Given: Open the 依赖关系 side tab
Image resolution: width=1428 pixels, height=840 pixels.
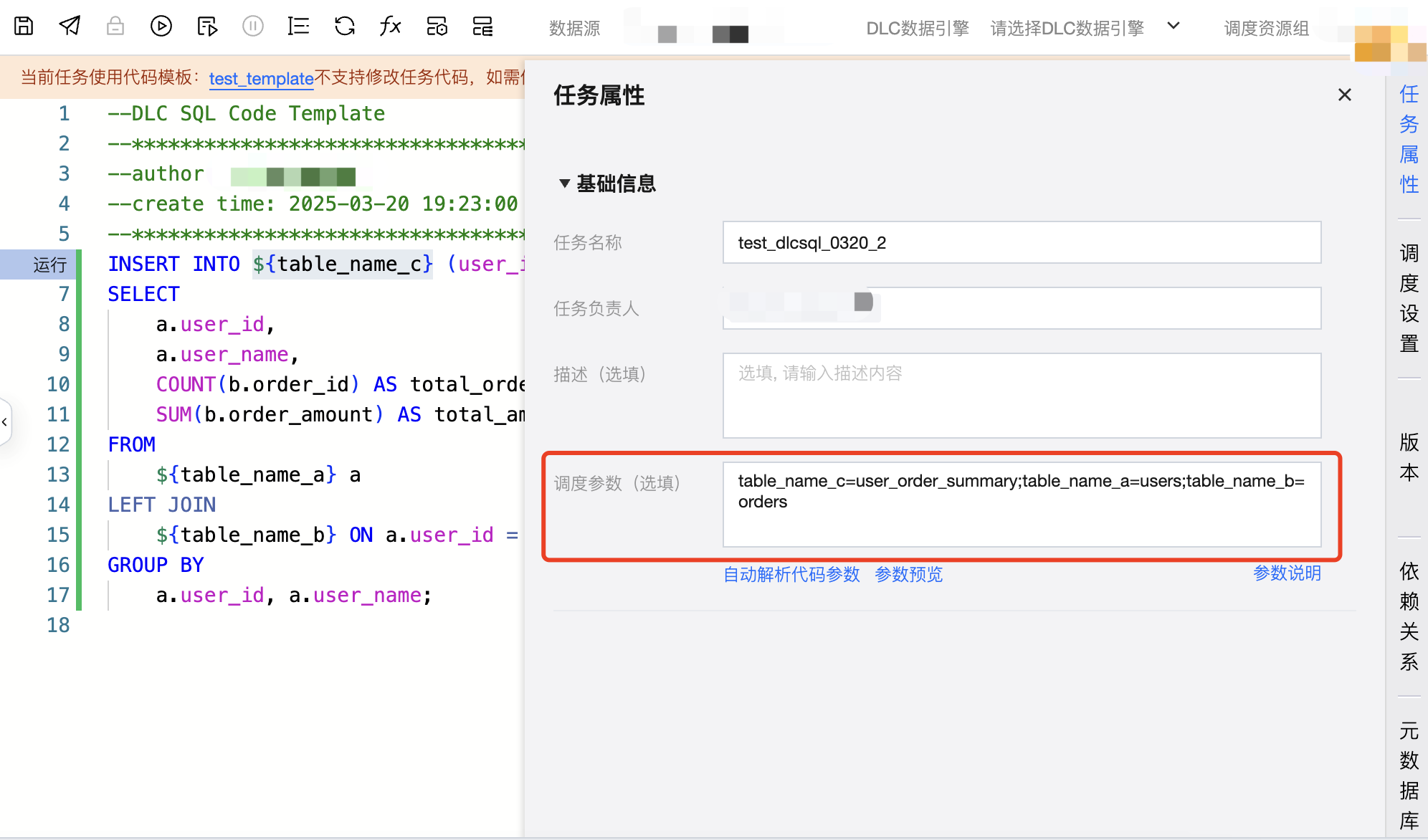Looking at the screenshot, I should click(1409, 616).
